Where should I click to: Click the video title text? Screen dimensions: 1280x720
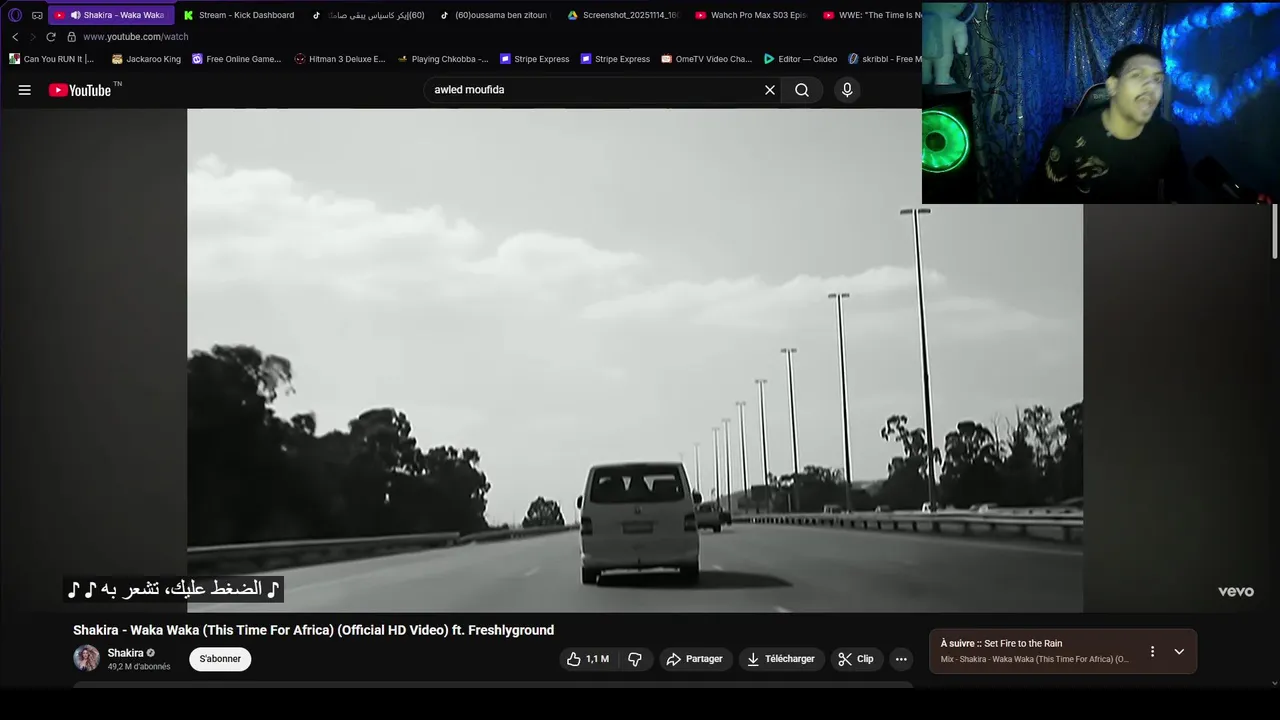pyautogui.click(x=313, y=630)
